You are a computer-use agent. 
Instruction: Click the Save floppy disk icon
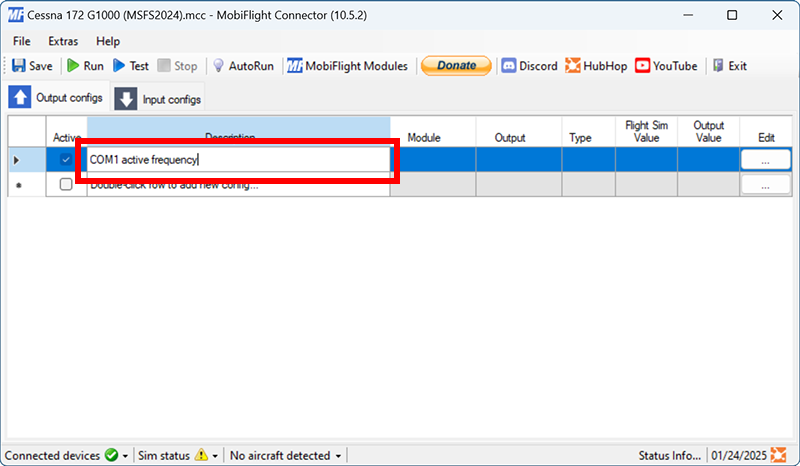pos(19,65)
